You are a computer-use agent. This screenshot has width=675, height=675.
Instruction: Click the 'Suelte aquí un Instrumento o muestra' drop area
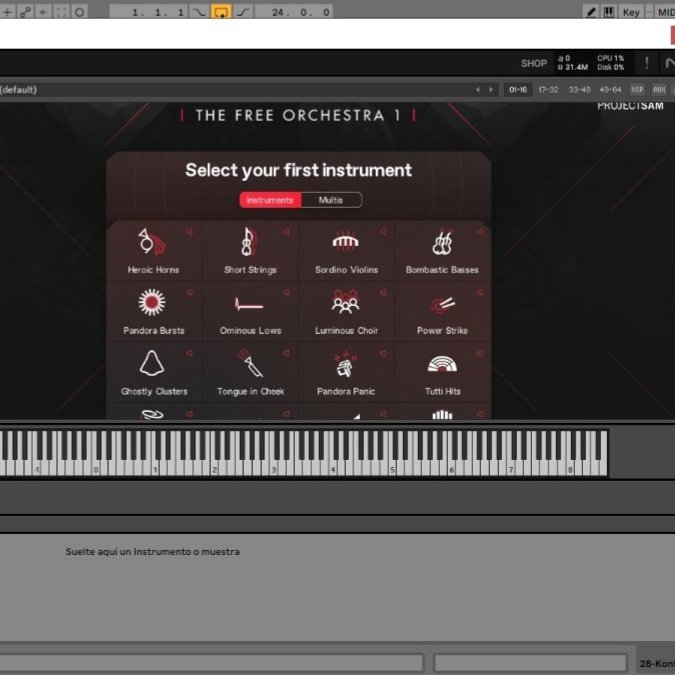tap(152, 551)
